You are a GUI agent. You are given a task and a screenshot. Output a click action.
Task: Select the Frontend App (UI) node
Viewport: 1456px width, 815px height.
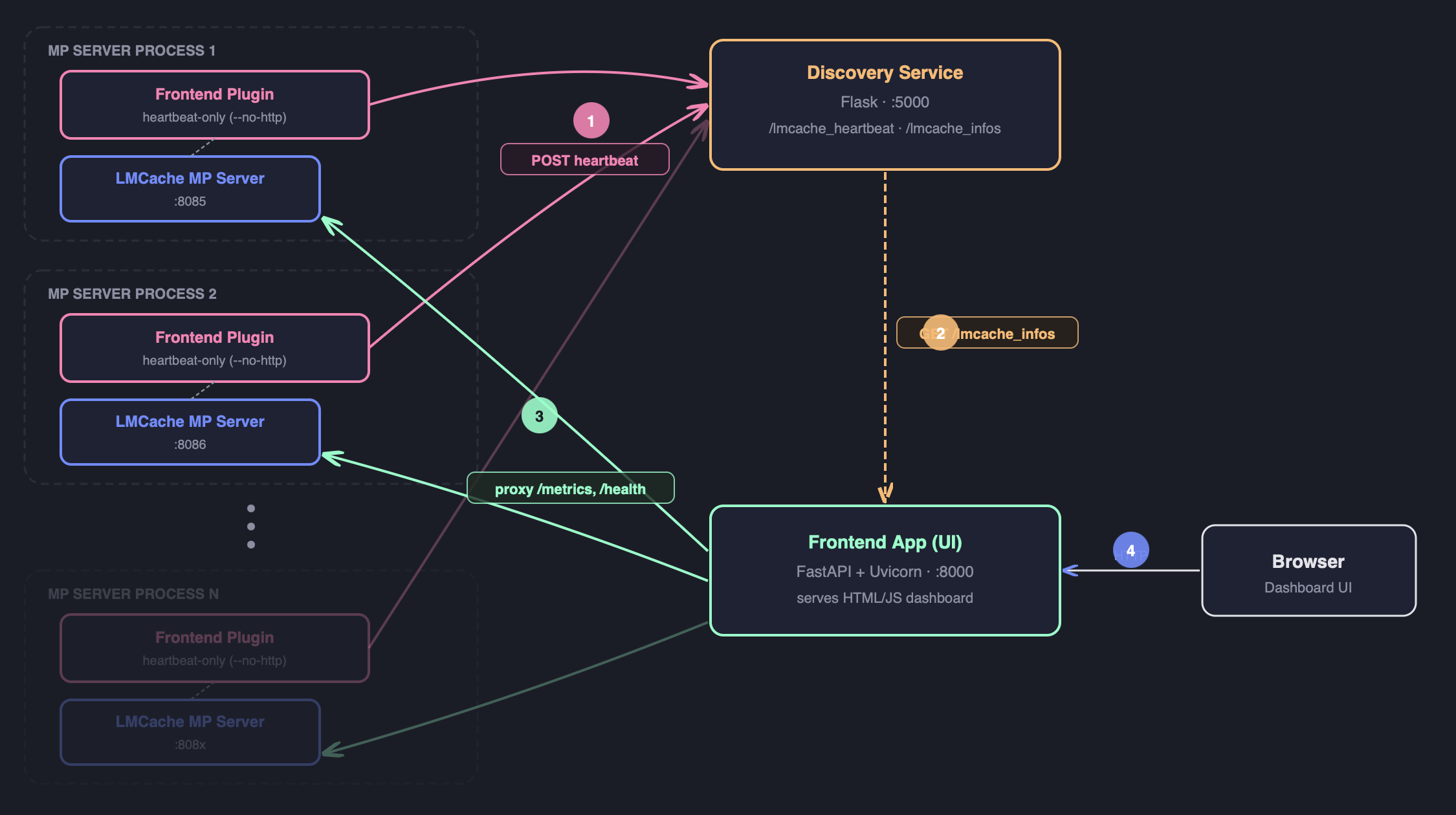click(x=885, y=570)
